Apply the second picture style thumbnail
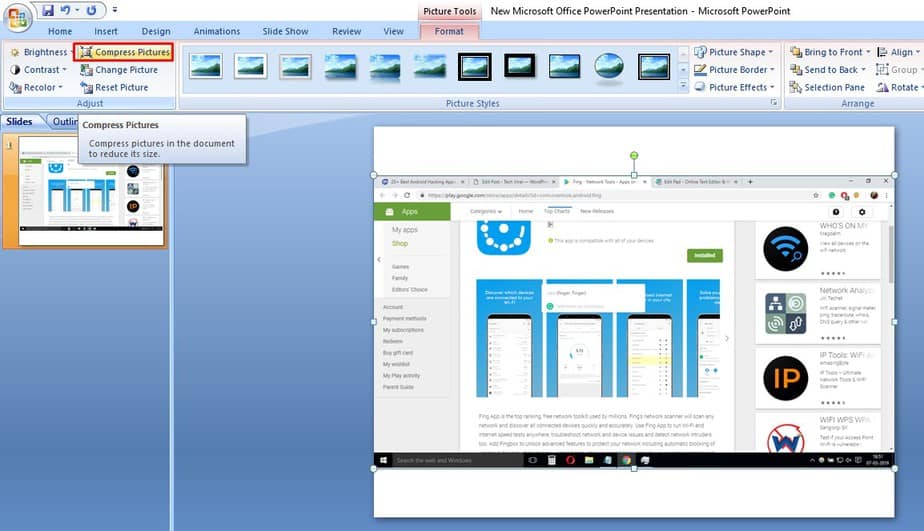This screenshot has width=924, height=531. (x=250, y=66)
